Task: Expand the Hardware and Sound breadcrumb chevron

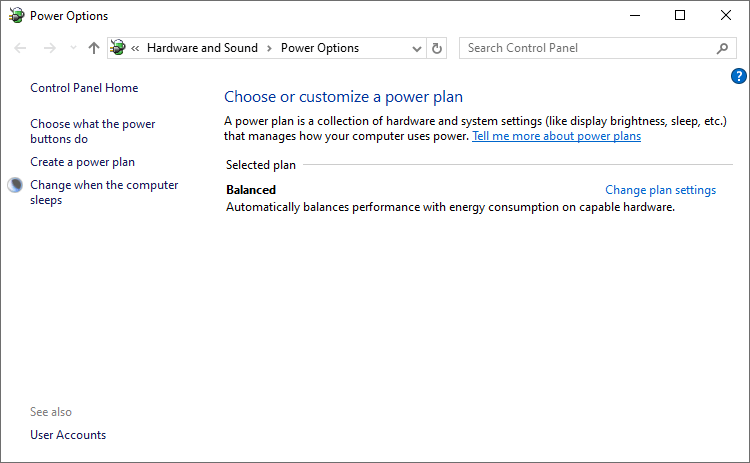Action: tap(269, 48)
